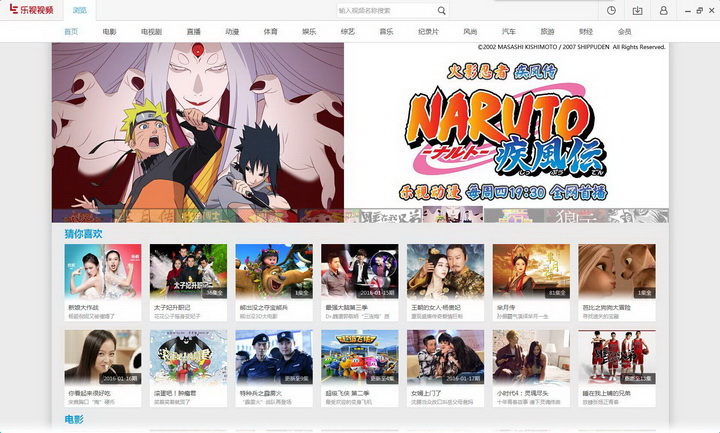
Task: Open the downloads icon
Action: click(x=637, y=11)
